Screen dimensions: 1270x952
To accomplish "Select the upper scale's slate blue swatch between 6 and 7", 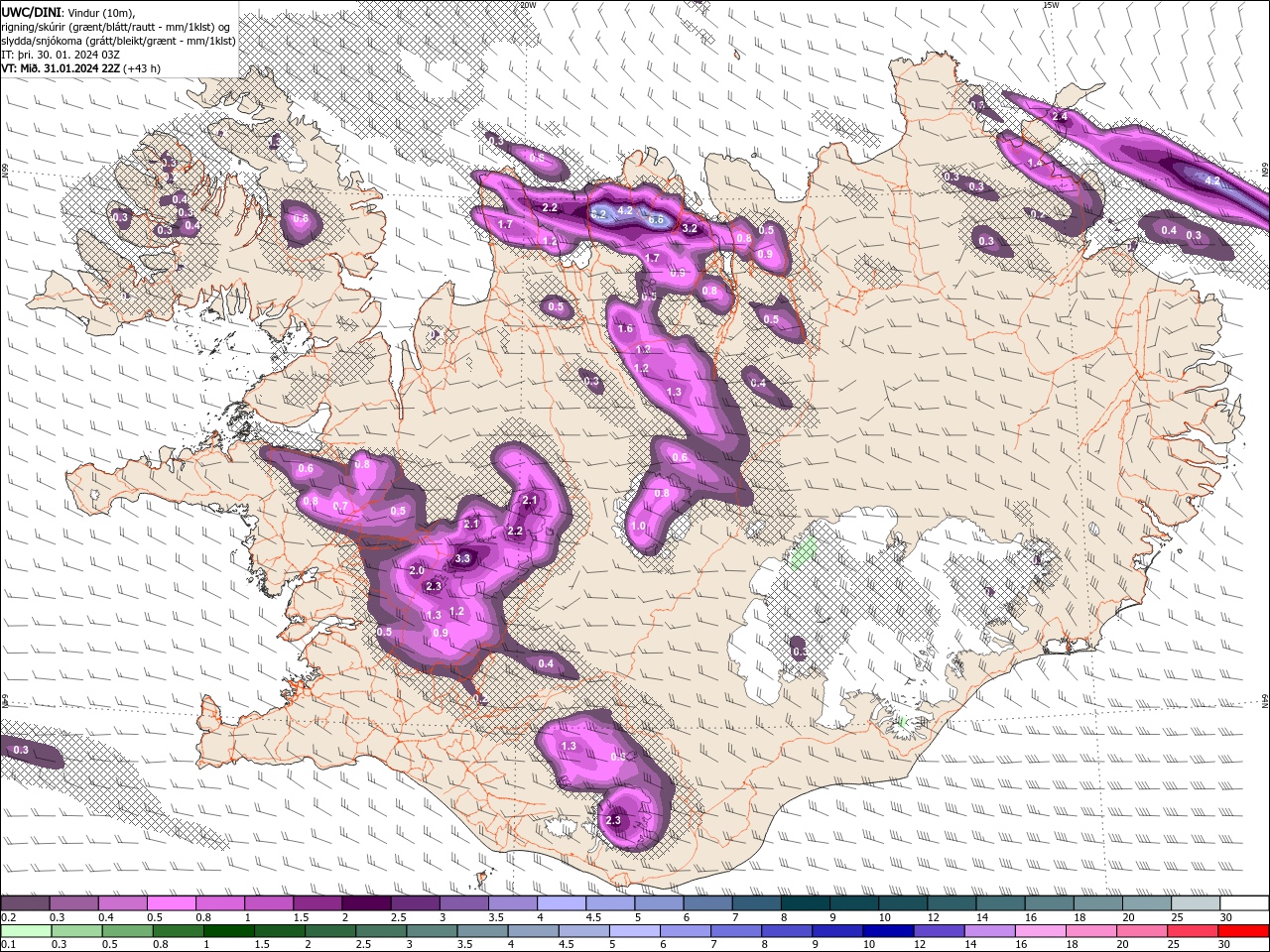I will pyautogui.click(x=708, y=903).
